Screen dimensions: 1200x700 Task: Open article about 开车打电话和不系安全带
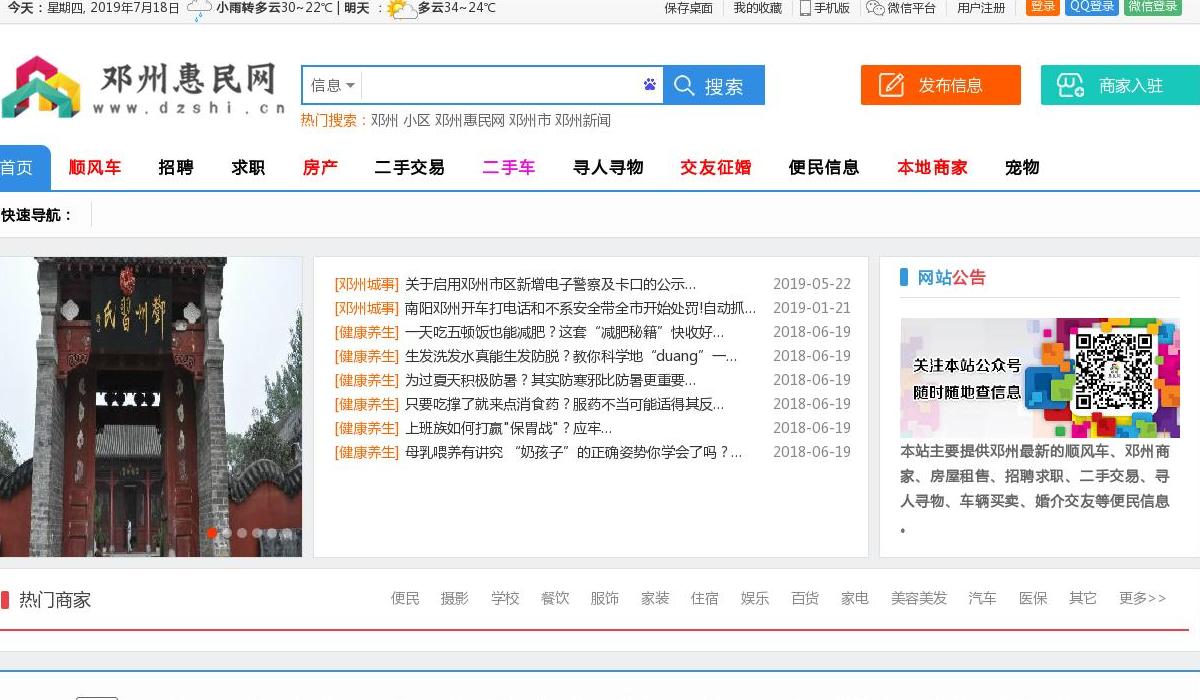pos(580,308)
